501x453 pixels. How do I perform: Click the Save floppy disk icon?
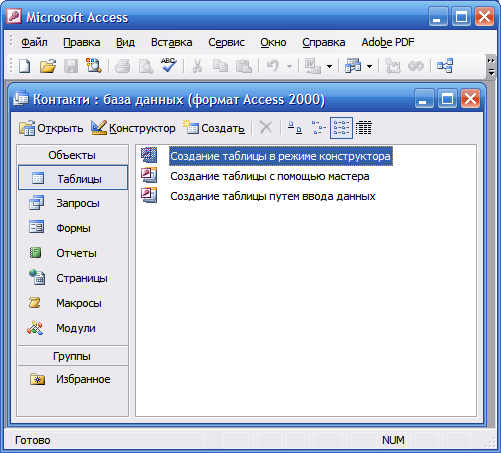coord(71,66)
